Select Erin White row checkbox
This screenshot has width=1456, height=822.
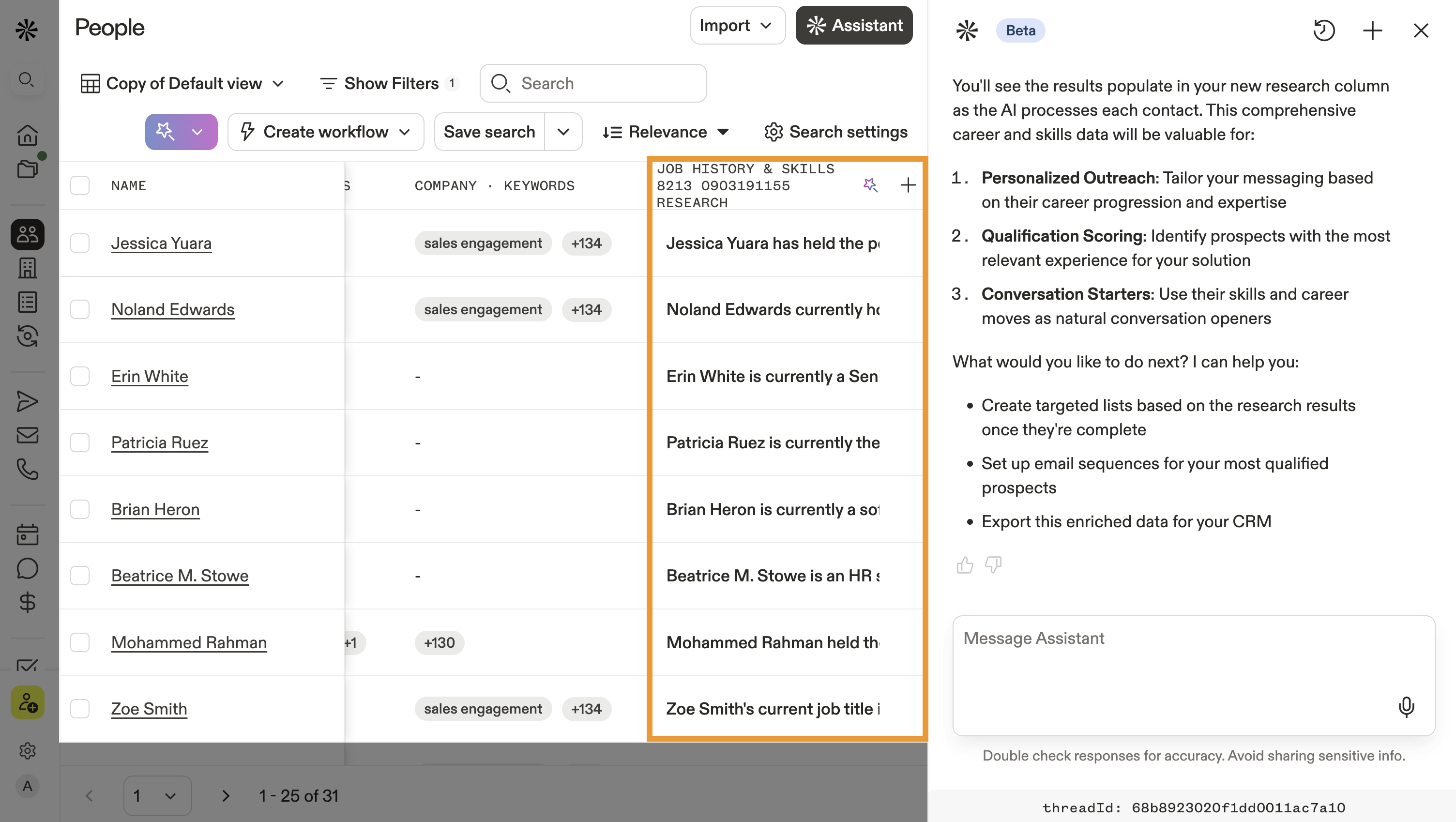tap(80, 376)
